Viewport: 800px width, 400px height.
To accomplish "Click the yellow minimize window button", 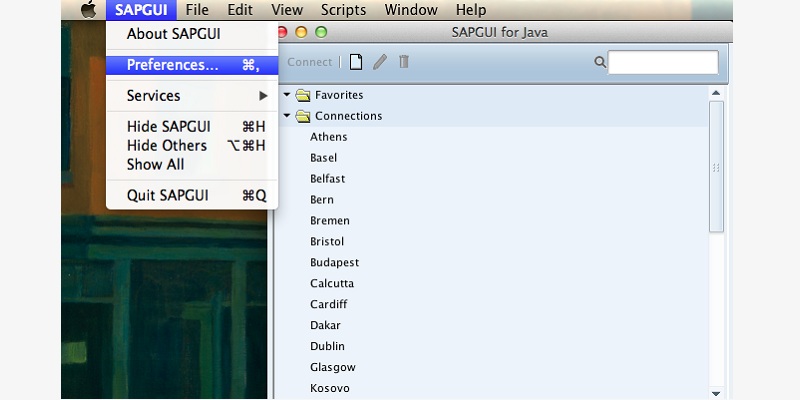I will [301, 33].
